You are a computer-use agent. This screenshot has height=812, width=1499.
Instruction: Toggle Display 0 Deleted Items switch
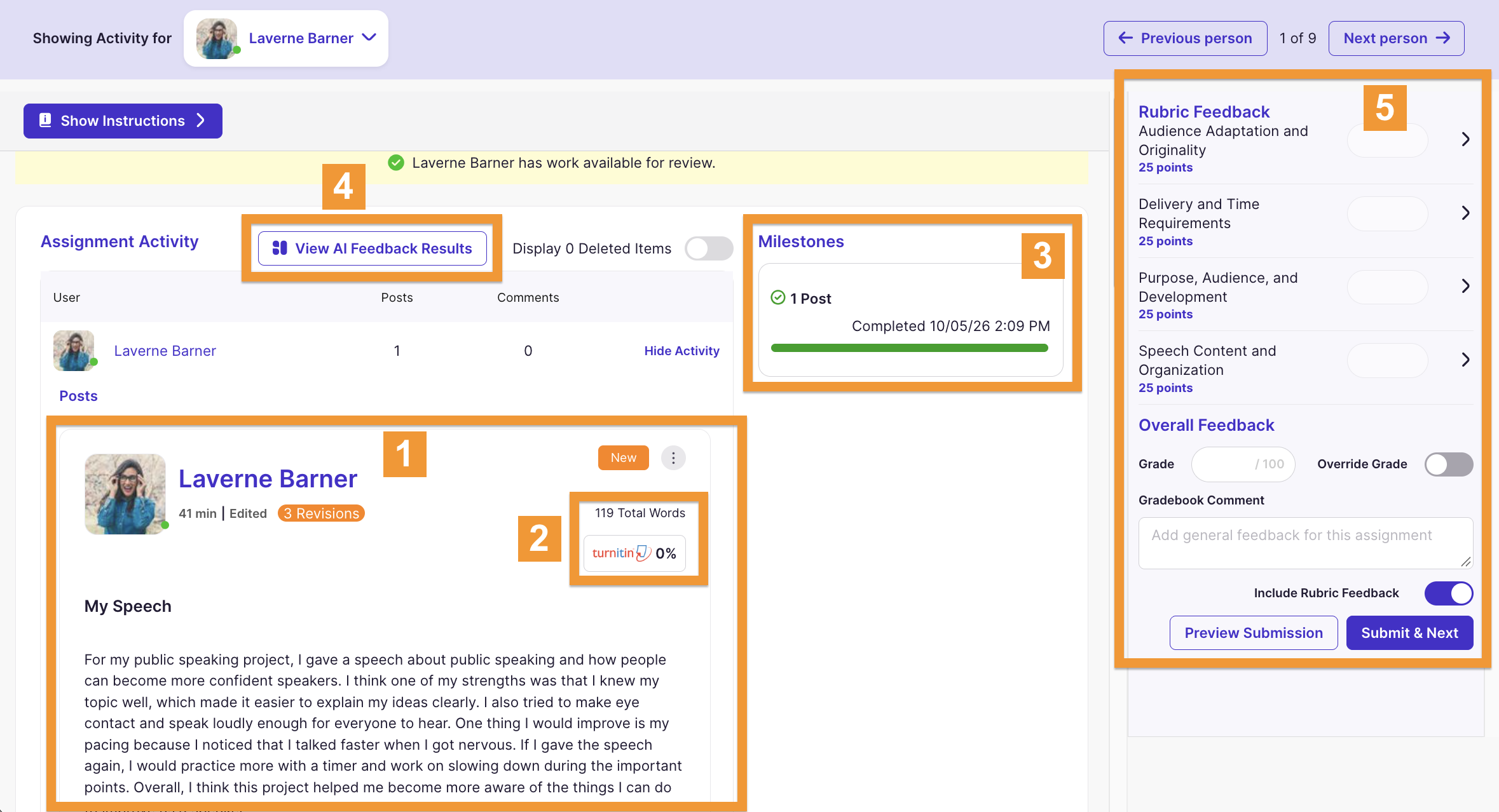(709, 248)
